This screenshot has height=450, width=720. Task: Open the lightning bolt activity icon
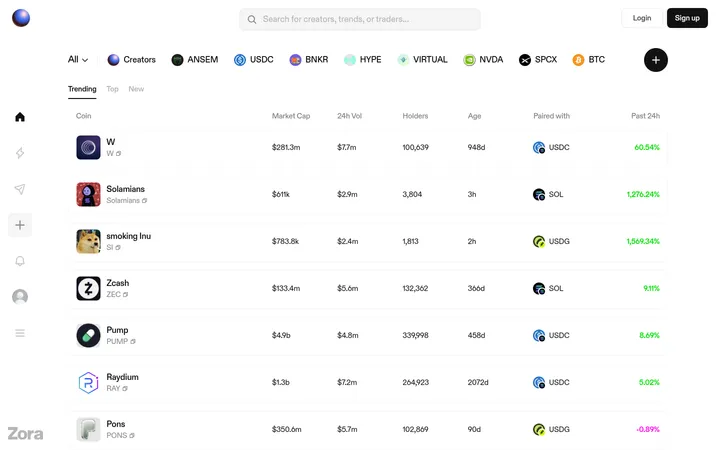pyautogui.click(x=20, y=153)
